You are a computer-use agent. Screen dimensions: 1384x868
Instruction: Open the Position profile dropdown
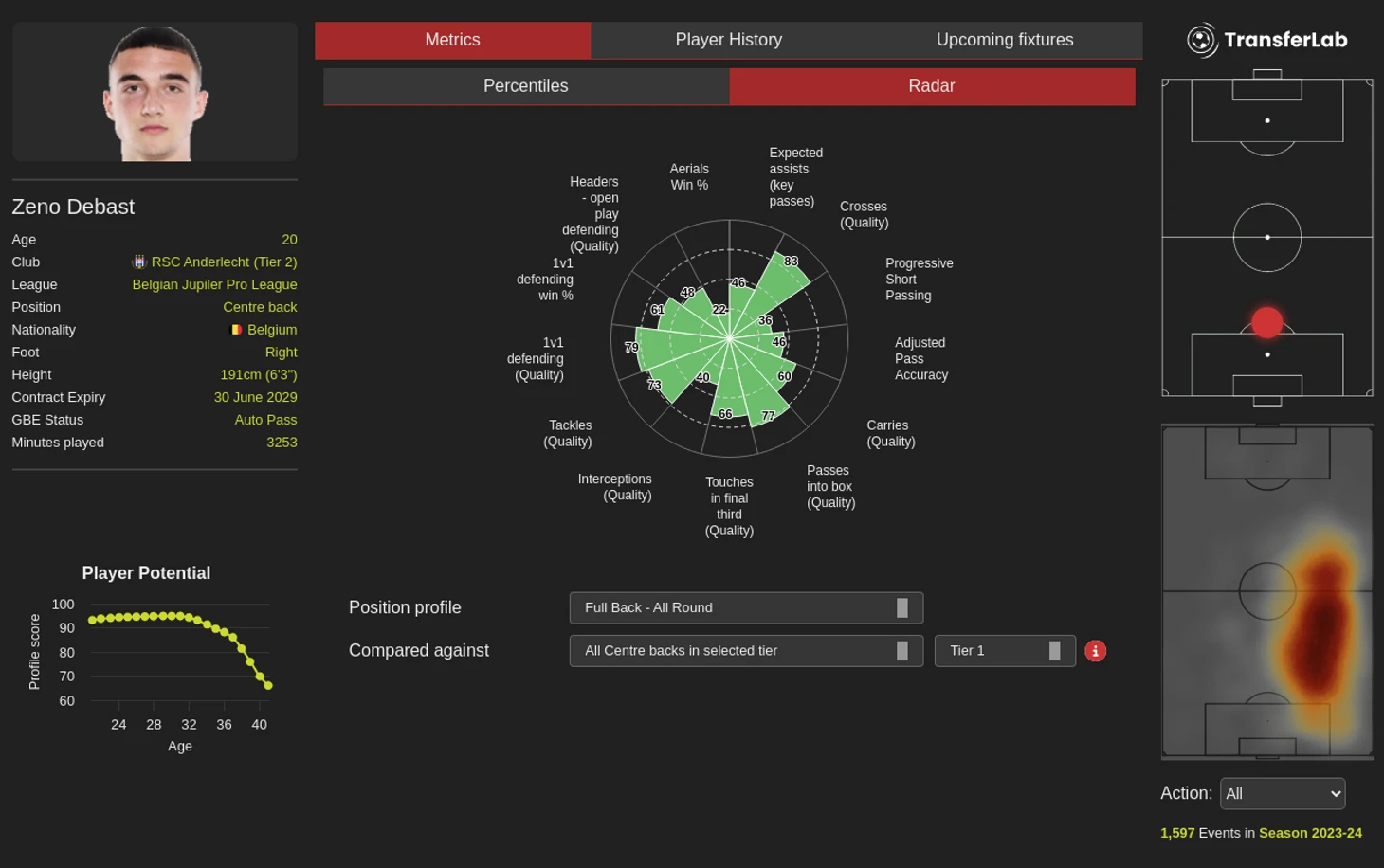(x=745, y=608)
